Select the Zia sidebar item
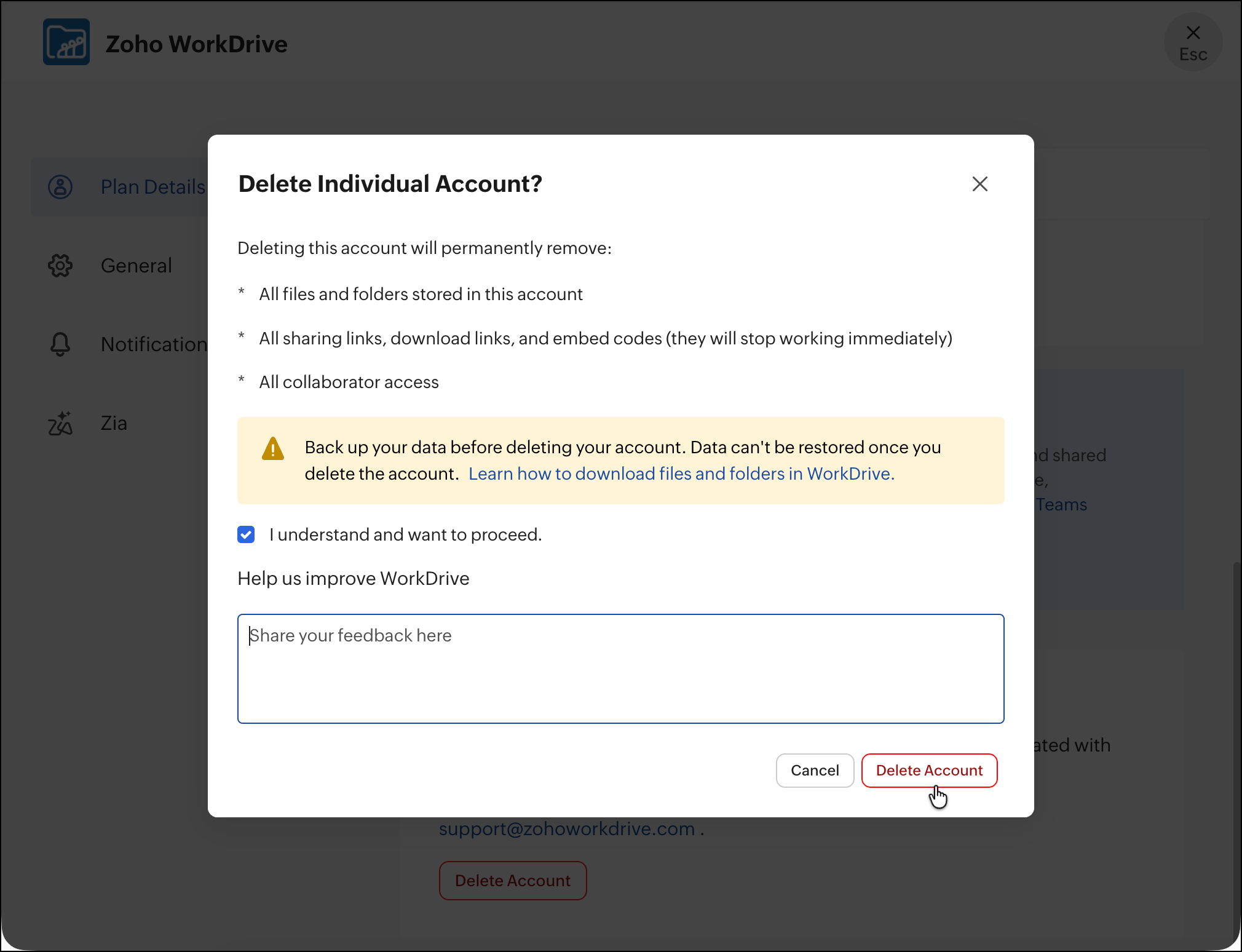 tap(114, 423)
